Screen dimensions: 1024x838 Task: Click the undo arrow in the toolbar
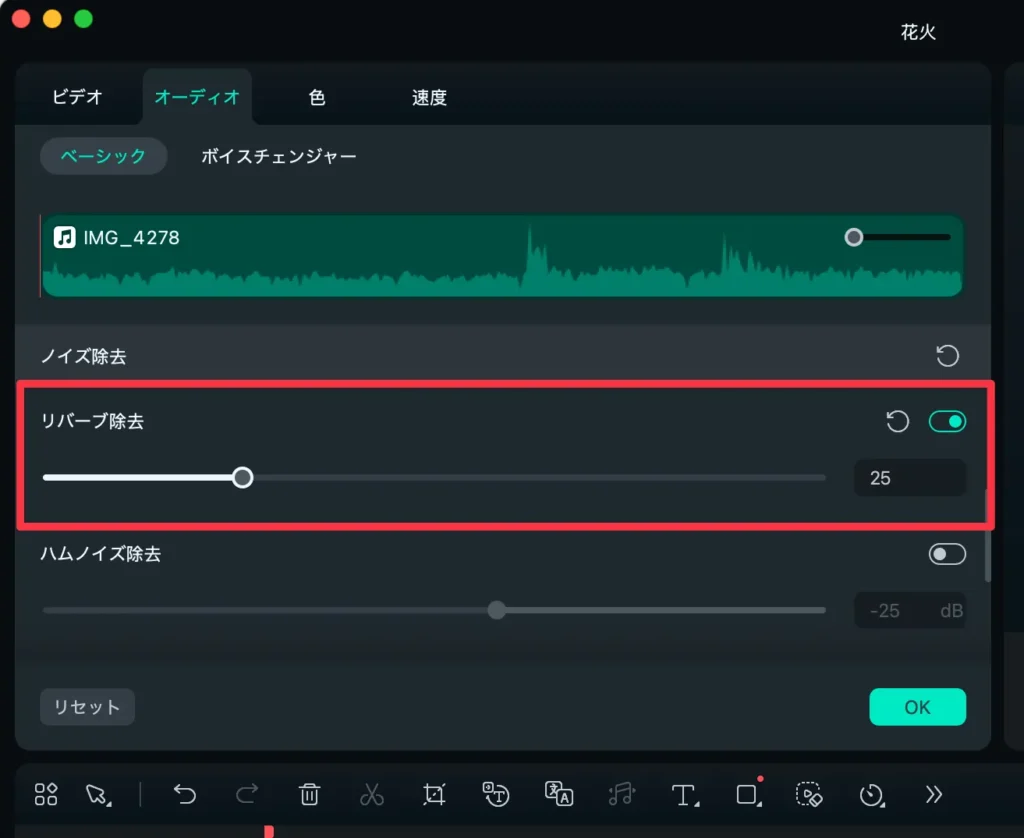tap(185, 794)
